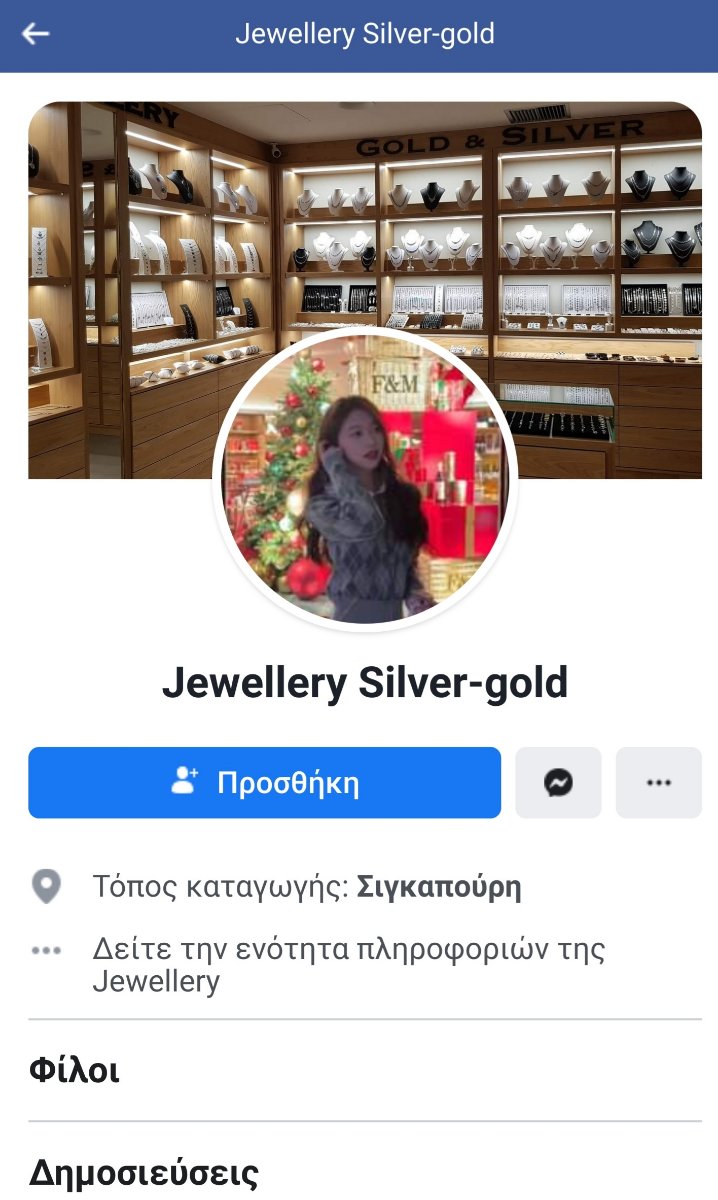Tap the Προσθήκη add friend button
Screen dimensions: 718x1200
264,783
